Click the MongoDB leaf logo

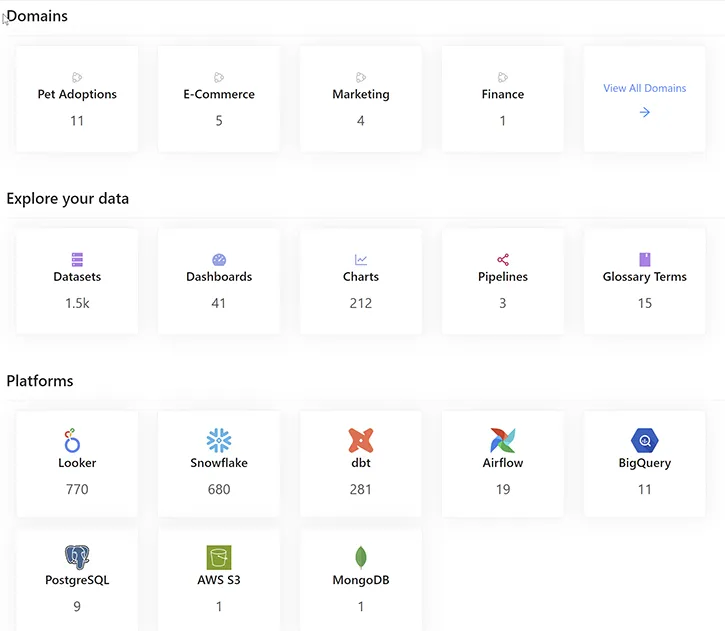[361, 557]
